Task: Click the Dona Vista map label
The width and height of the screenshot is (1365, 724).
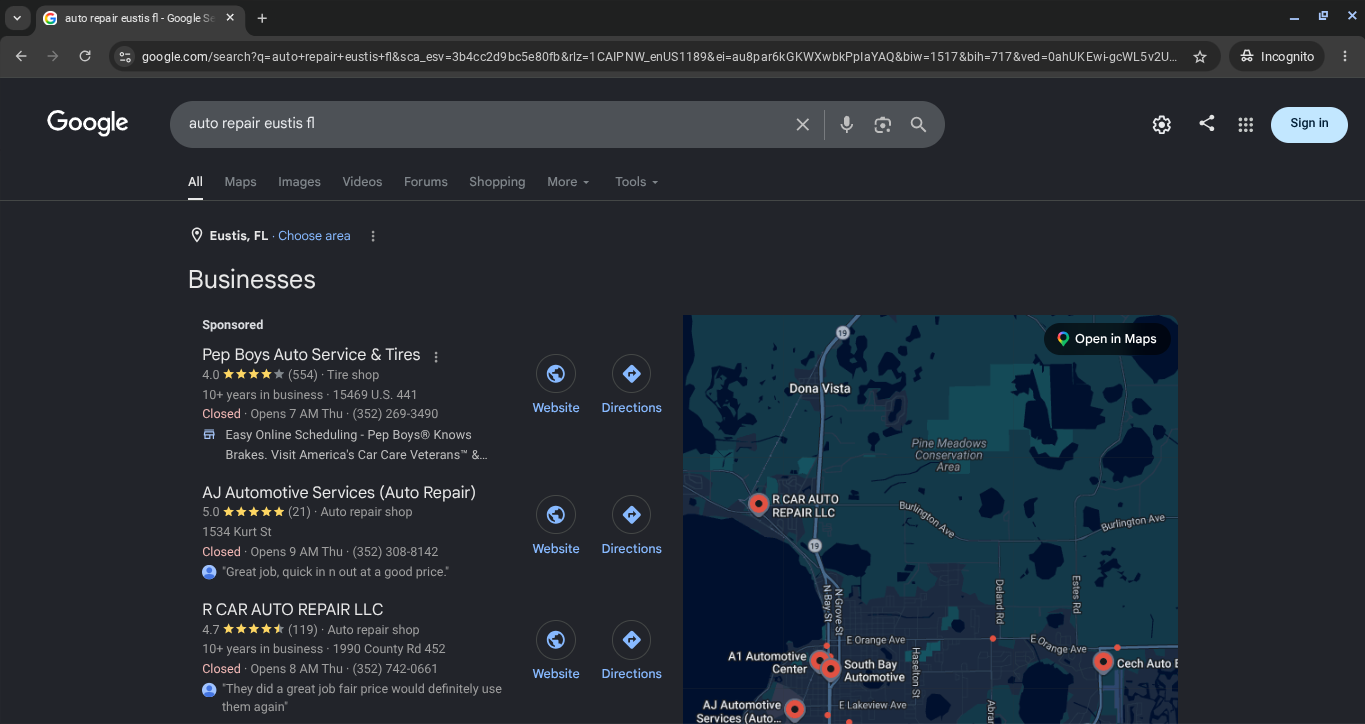Action: pyautogui.click(x=819, y=388)
